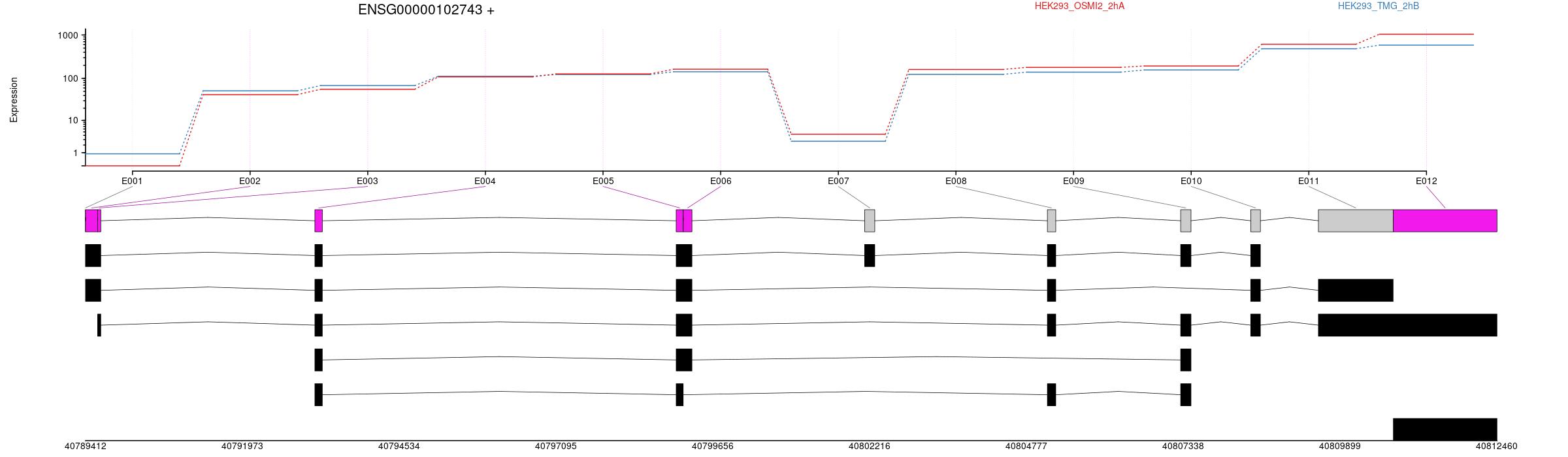Click the large gray E011 exon box

[x=1356, y=221]
